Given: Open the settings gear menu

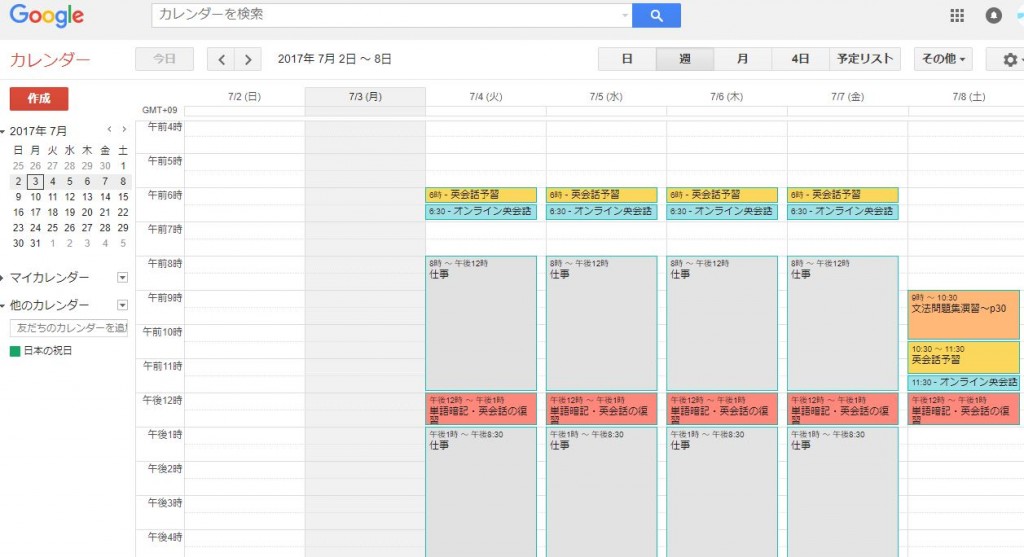Looking at the screenshot, I should coord(1010,59).
